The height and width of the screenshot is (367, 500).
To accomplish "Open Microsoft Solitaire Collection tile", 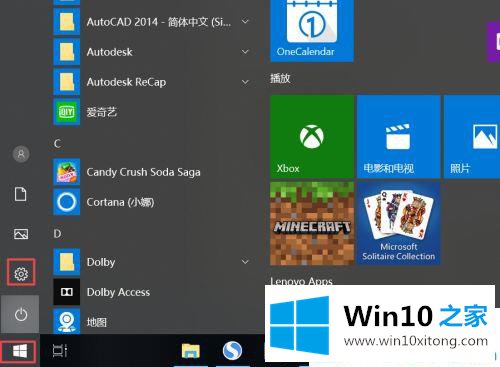I will [399, 223].
